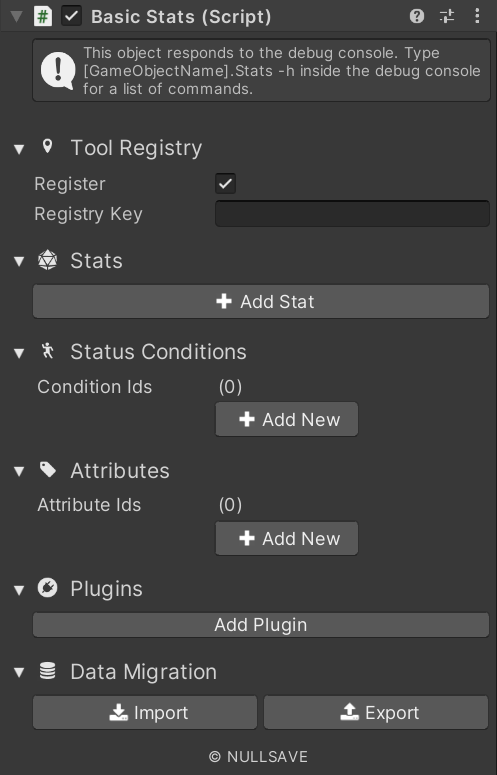Collapse the Status Conditions section

[x=19, y=353]
